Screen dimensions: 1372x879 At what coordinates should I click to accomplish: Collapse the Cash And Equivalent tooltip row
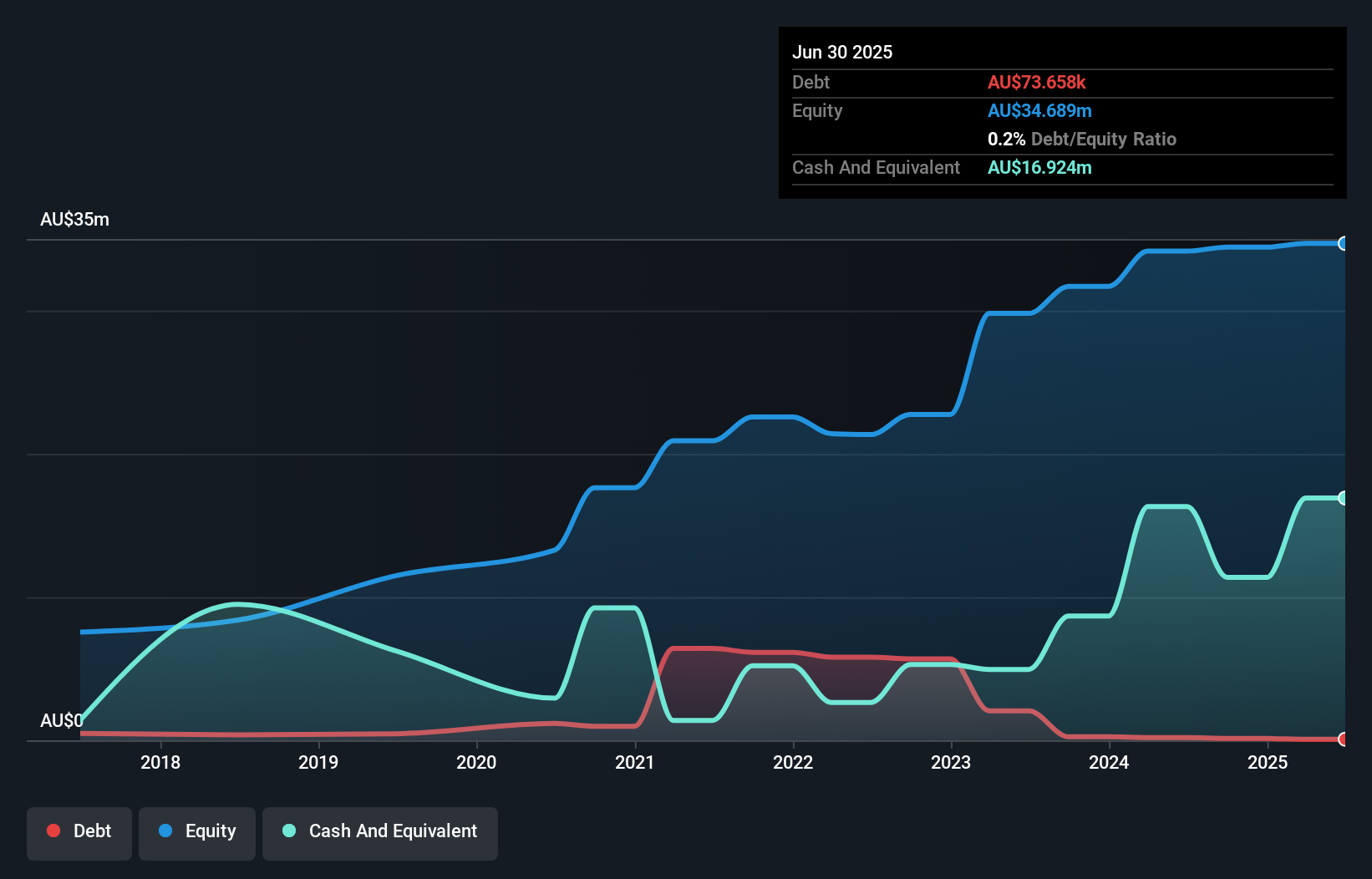click(x=876, y=167)
